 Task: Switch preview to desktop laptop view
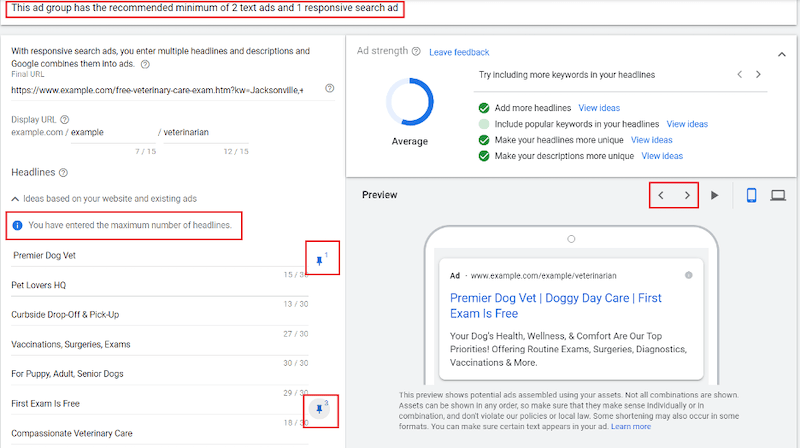click(x=778, y=195)
